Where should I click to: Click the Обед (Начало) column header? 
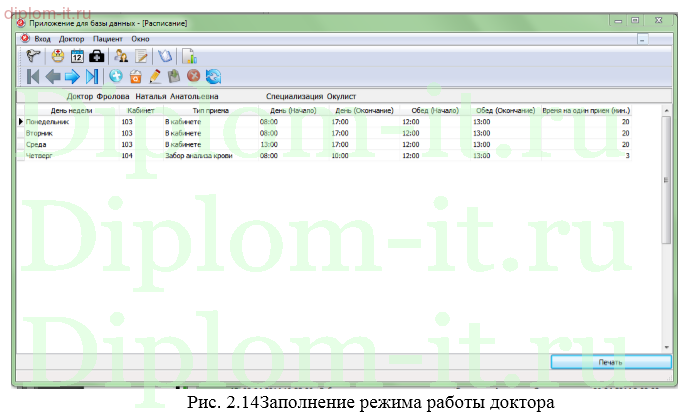435,111
